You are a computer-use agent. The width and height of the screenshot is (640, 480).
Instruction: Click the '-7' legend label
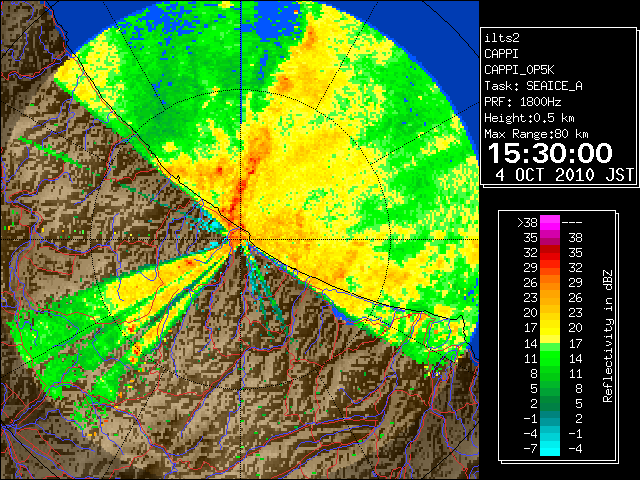tap(530, 448)
